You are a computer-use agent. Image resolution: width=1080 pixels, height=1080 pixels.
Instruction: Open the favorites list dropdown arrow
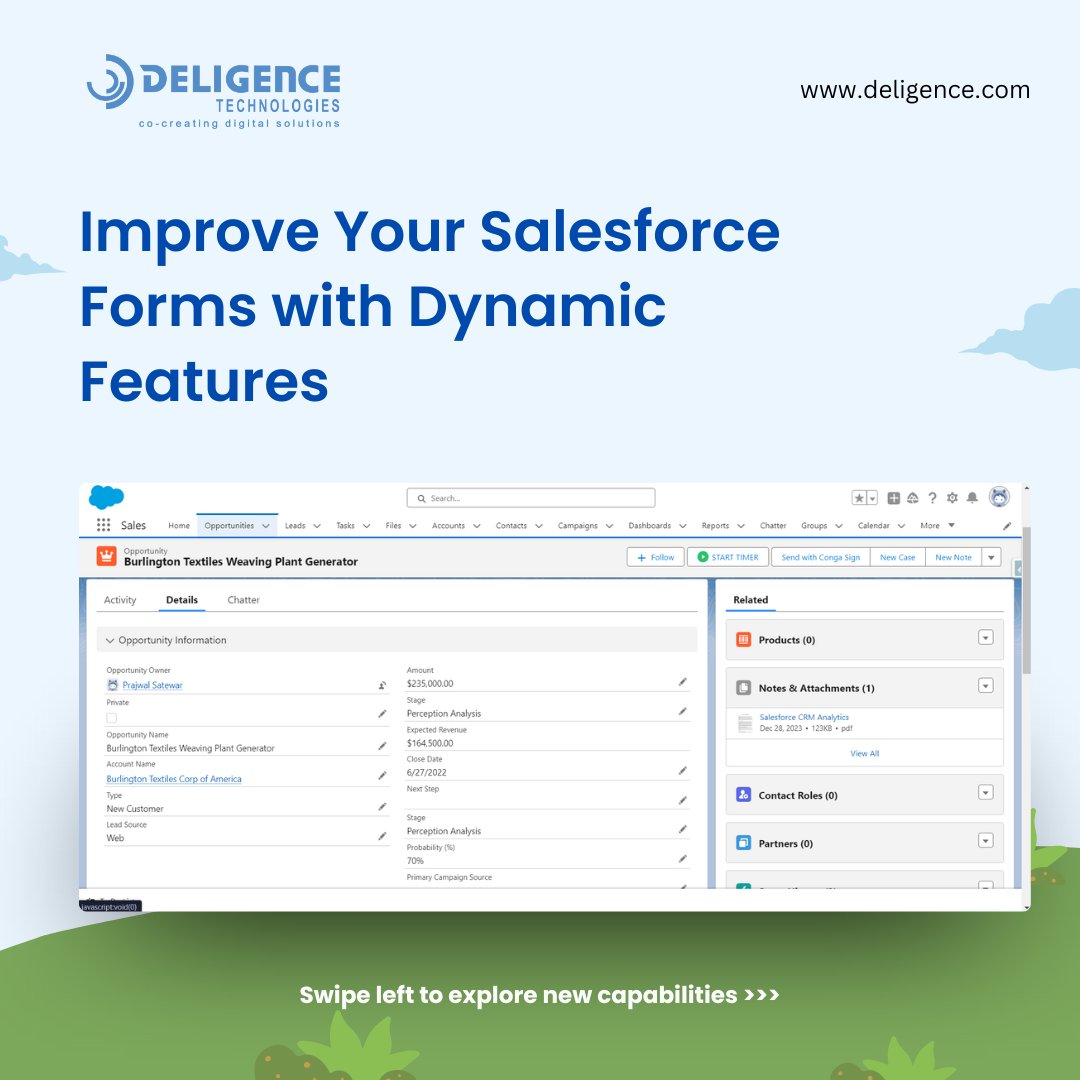coord(872,498)
